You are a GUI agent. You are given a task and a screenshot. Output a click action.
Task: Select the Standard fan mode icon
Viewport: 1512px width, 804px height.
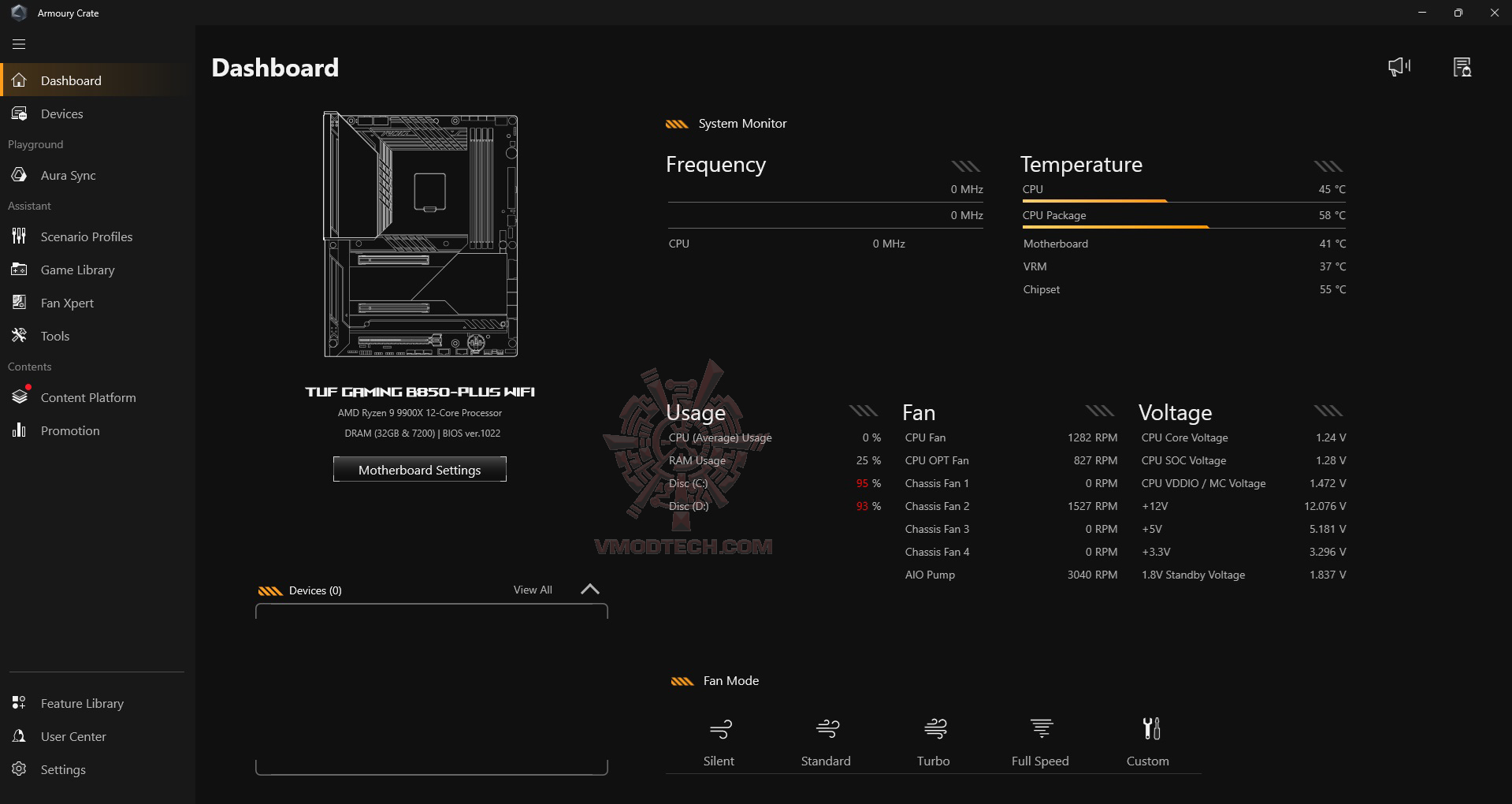coord(827,728)
